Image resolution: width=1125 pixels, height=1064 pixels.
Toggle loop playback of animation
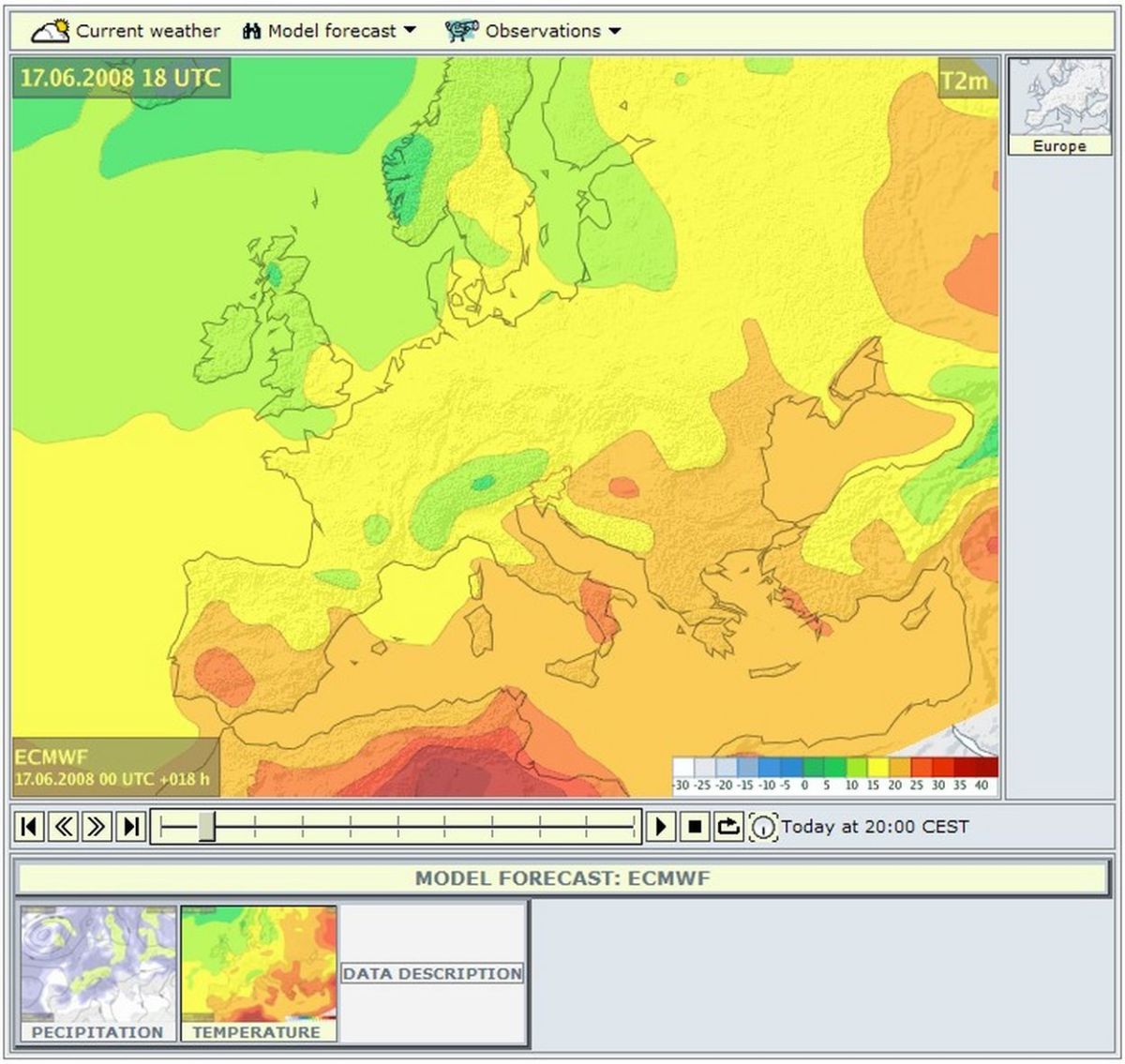click(728, 827)
